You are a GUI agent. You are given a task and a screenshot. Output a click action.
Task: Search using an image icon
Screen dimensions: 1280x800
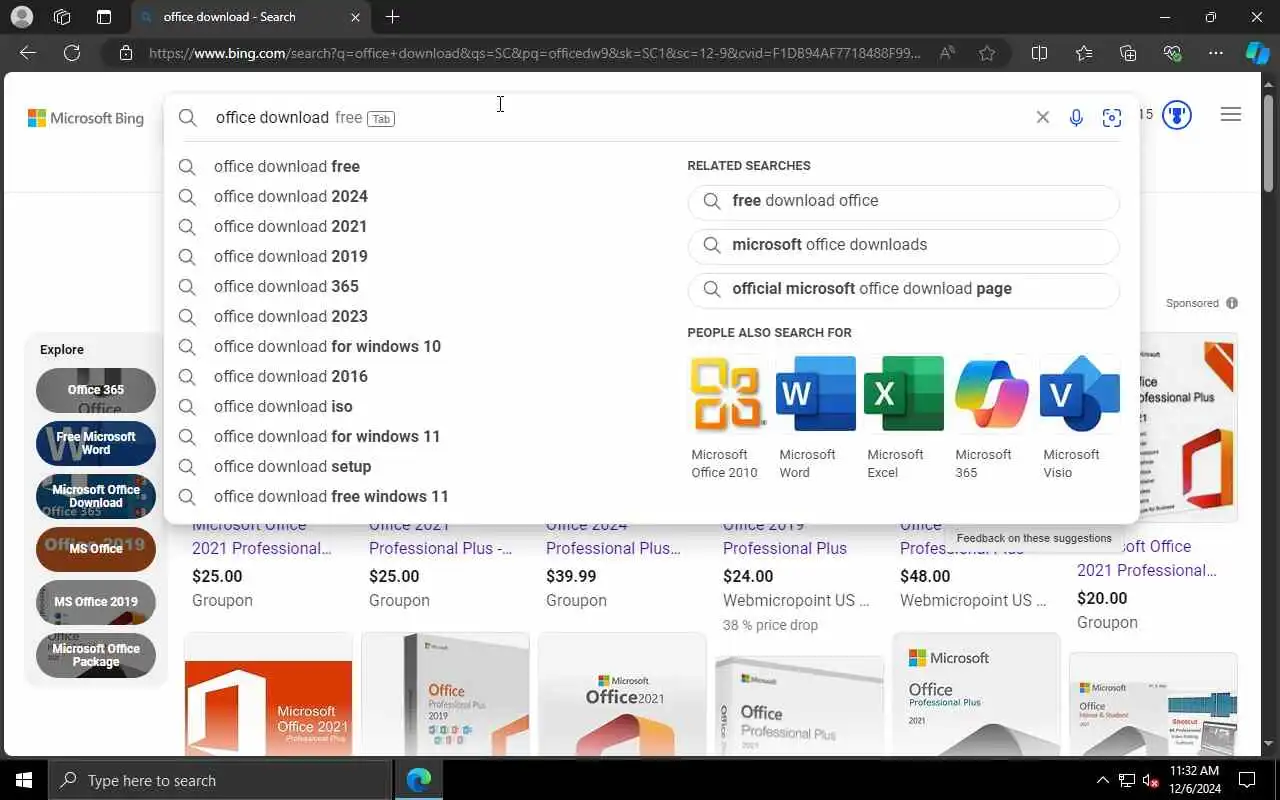click(x=1111, y=117)
